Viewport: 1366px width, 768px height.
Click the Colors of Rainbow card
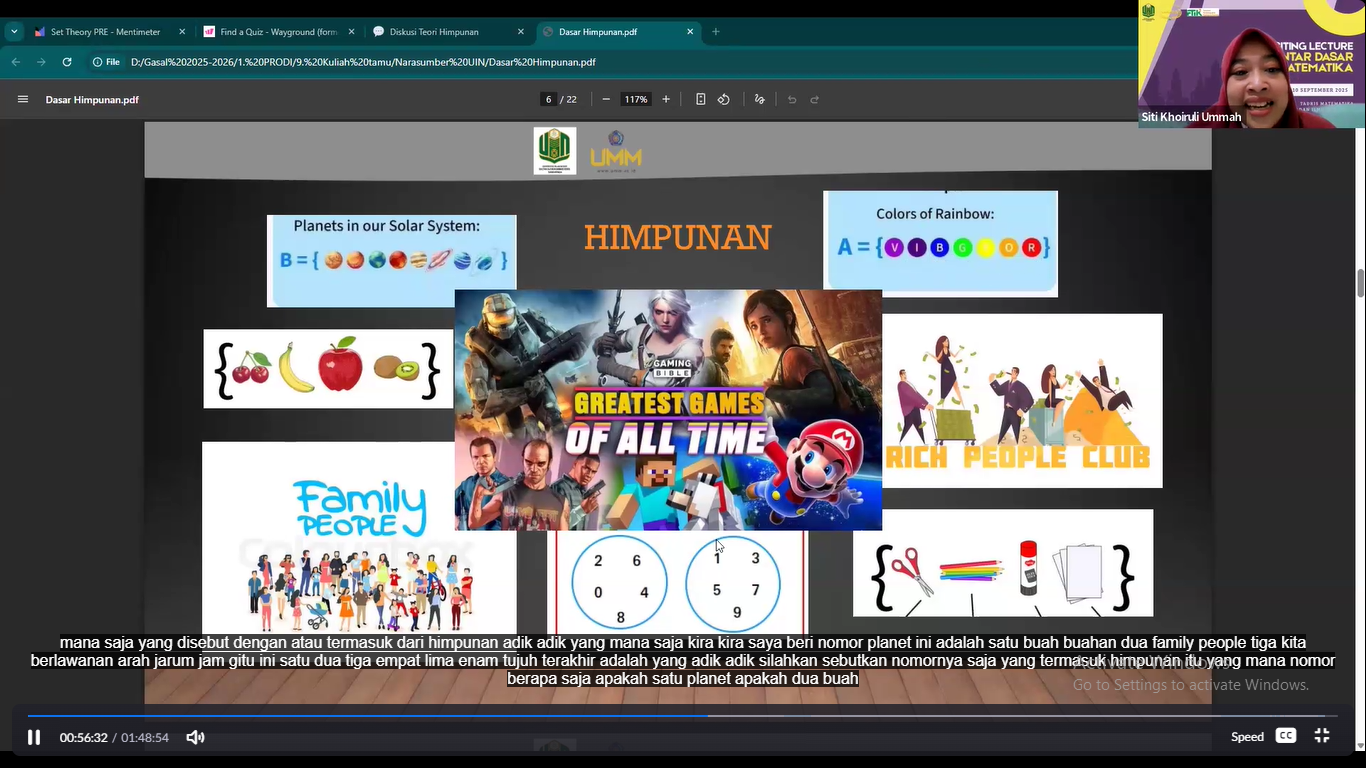[940, 244]
